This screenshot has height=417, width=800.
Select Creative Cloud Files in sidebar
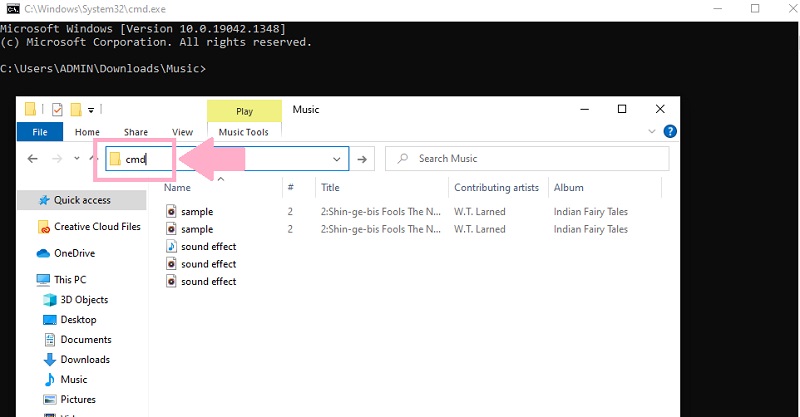click(x=96, y=227)
